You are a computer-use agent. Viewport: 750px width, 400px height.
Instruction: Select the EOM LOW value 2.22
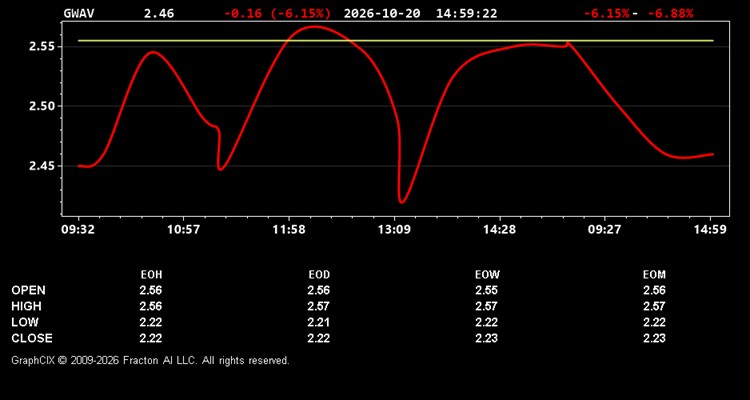[x=654, y=322]
